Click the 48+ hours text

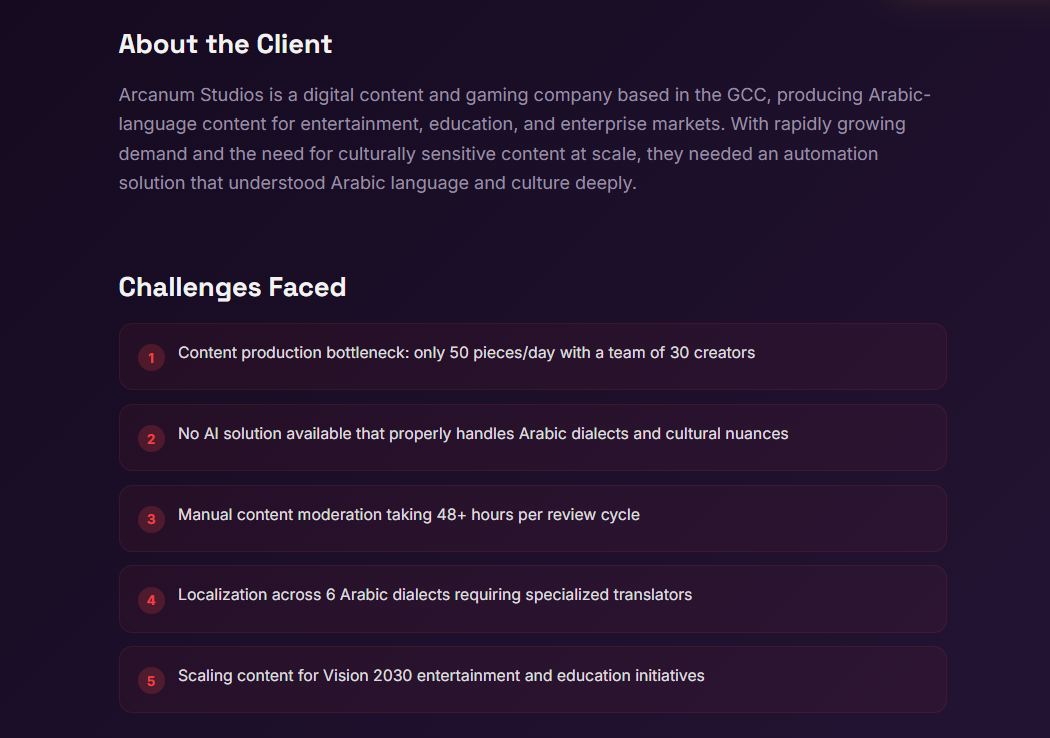click(475, 515)
